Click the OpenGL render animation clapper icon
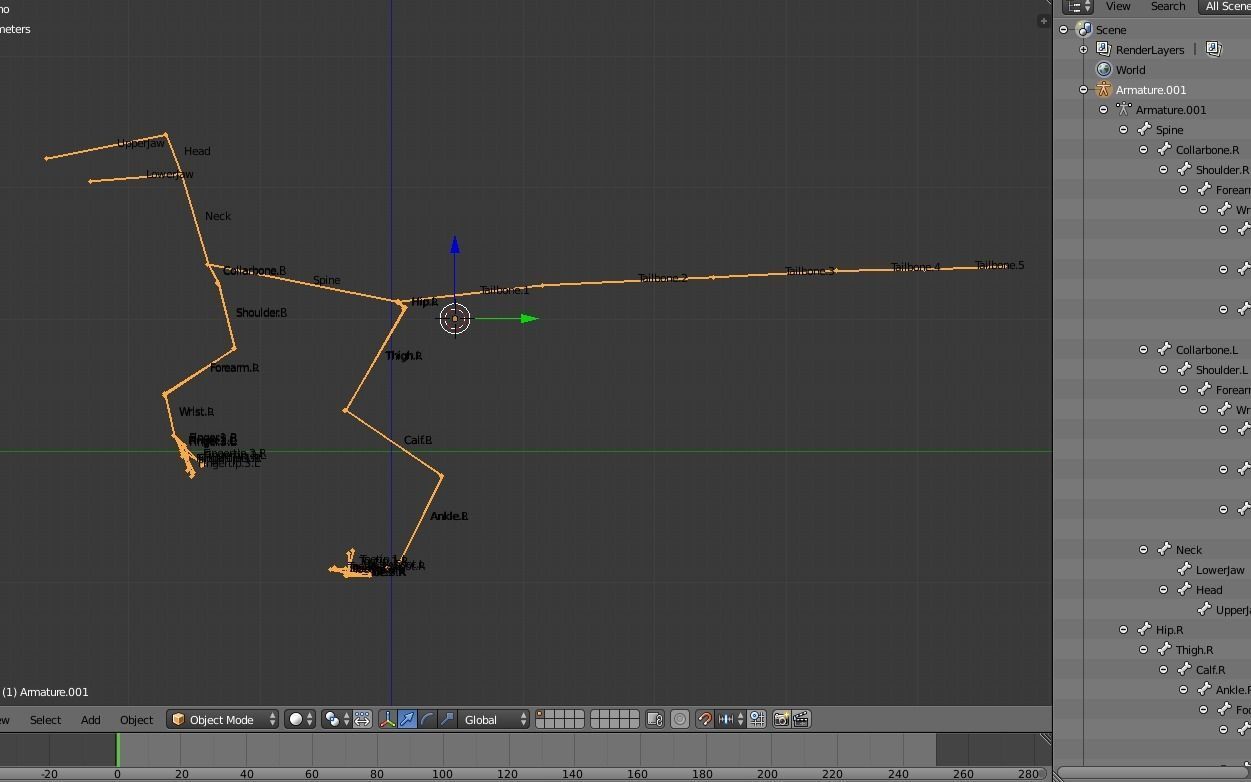 click(801, 719)
